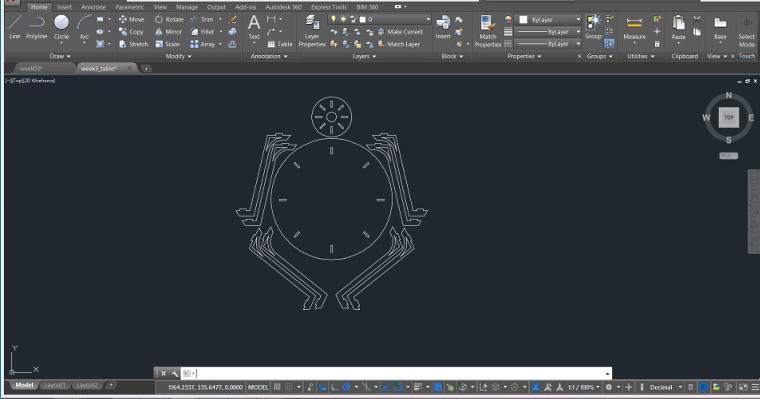
Task: Click the Match Layer button
Action: [399, 44]
